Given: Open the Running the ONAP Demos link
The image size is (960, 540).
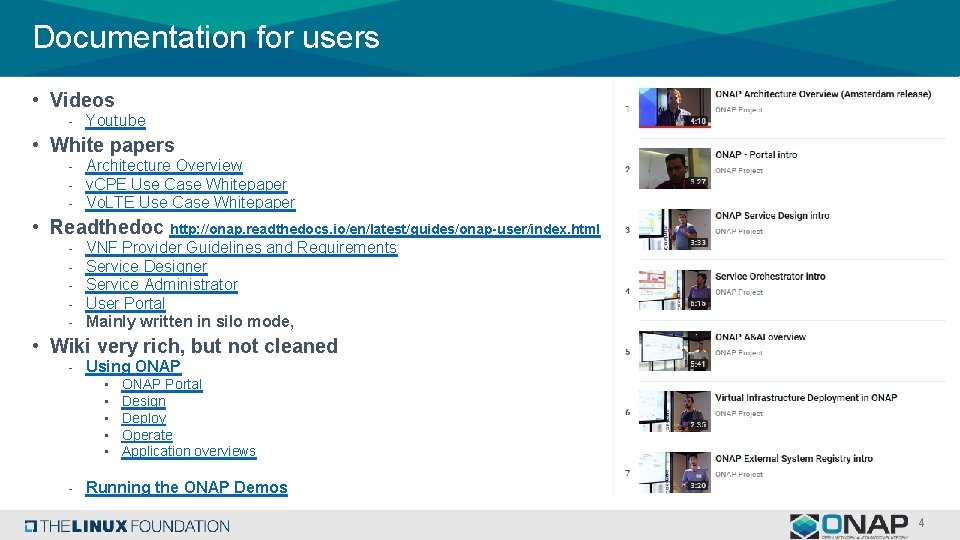Looking at the screenshot, I should point(187,487).
